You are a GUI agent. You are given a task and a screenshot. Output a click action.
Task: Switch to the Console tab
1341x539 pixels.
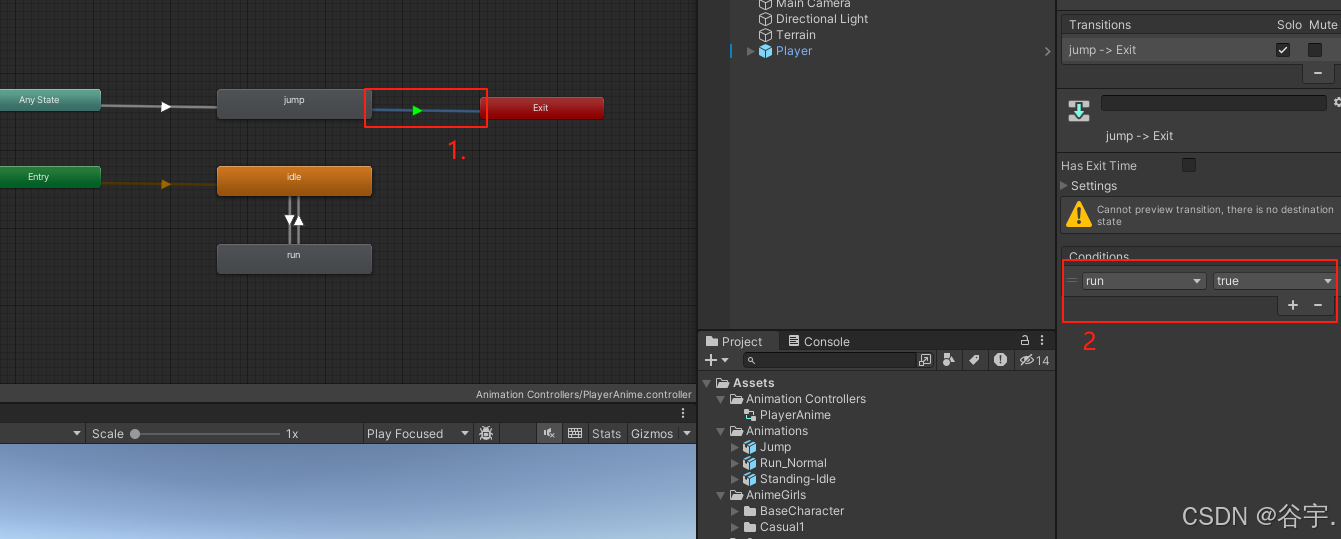(x=819, y=342)
